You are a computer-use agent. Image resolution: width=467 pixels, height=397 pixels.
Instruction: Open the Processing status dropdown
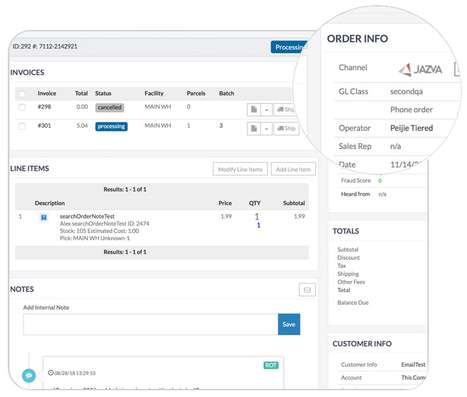(x=290, y=47)
